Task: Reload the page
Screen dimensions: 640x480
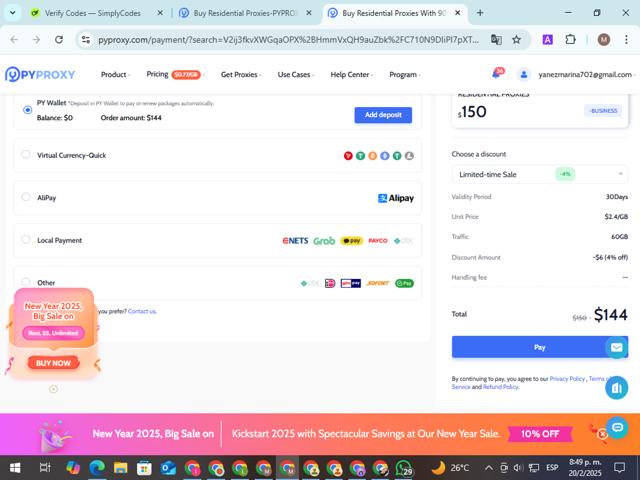Action: [59, 40]
